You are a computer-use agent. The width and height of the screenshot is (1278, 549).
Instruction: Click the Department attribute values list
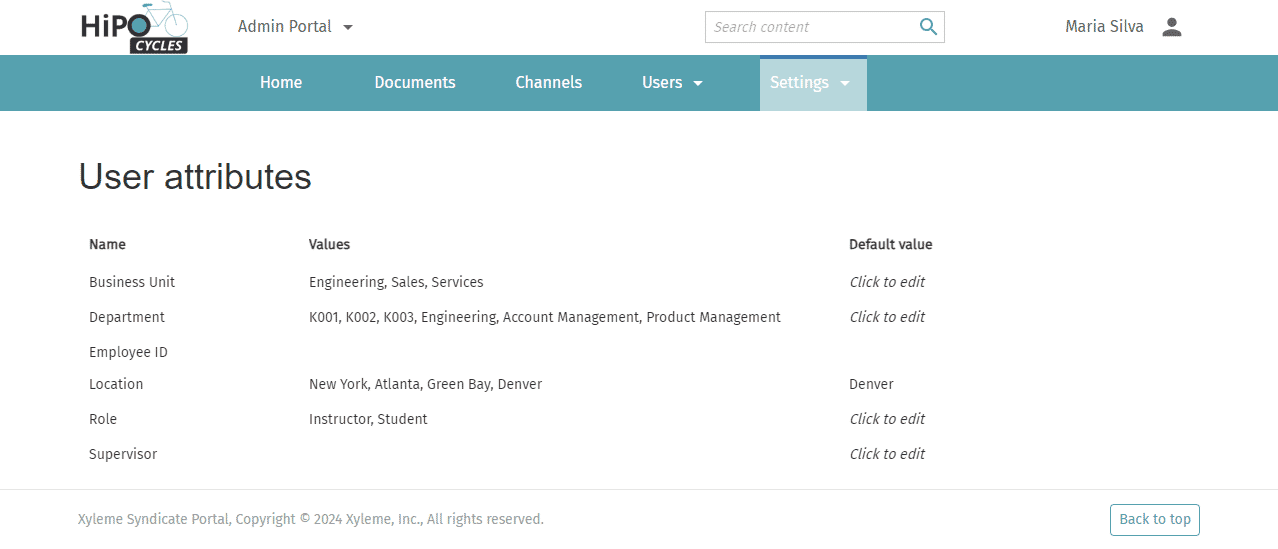tap(544, 317)
